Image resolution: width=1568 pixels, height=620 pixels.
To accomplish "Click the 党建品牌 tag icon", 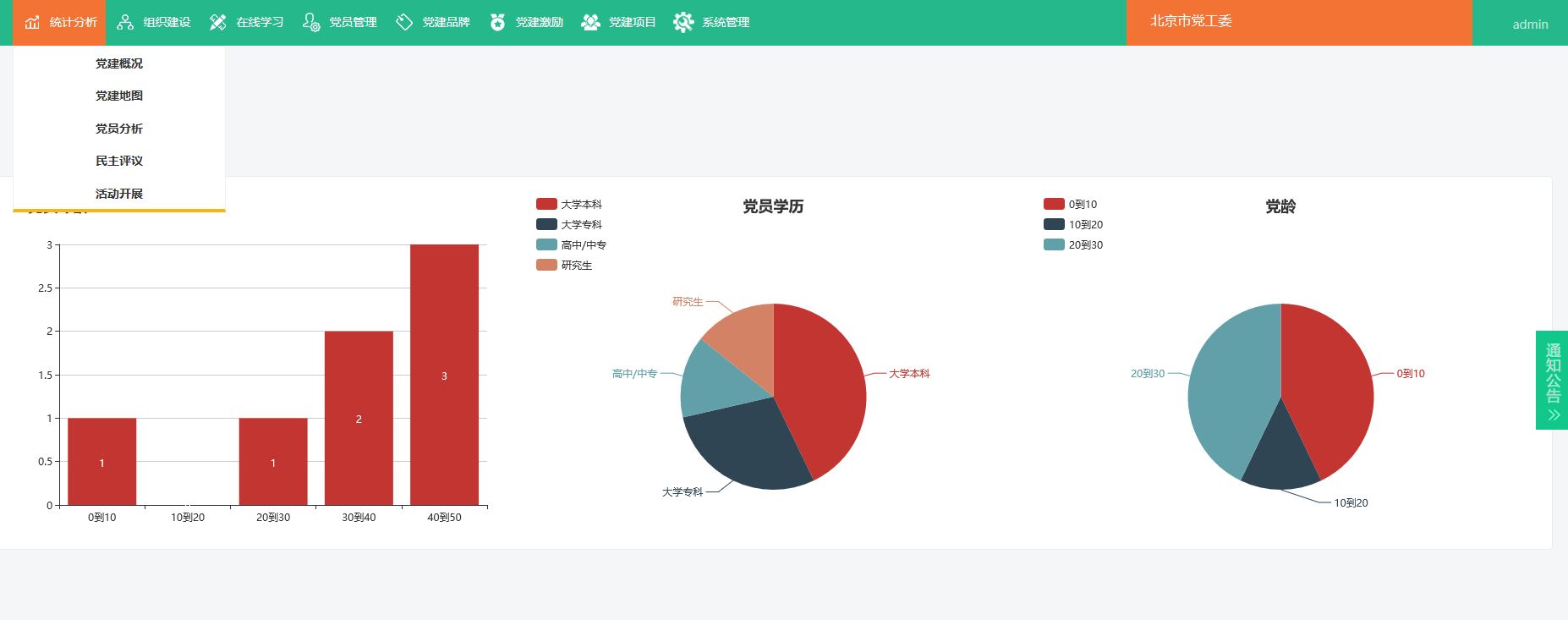I will (x=404, y=22).
